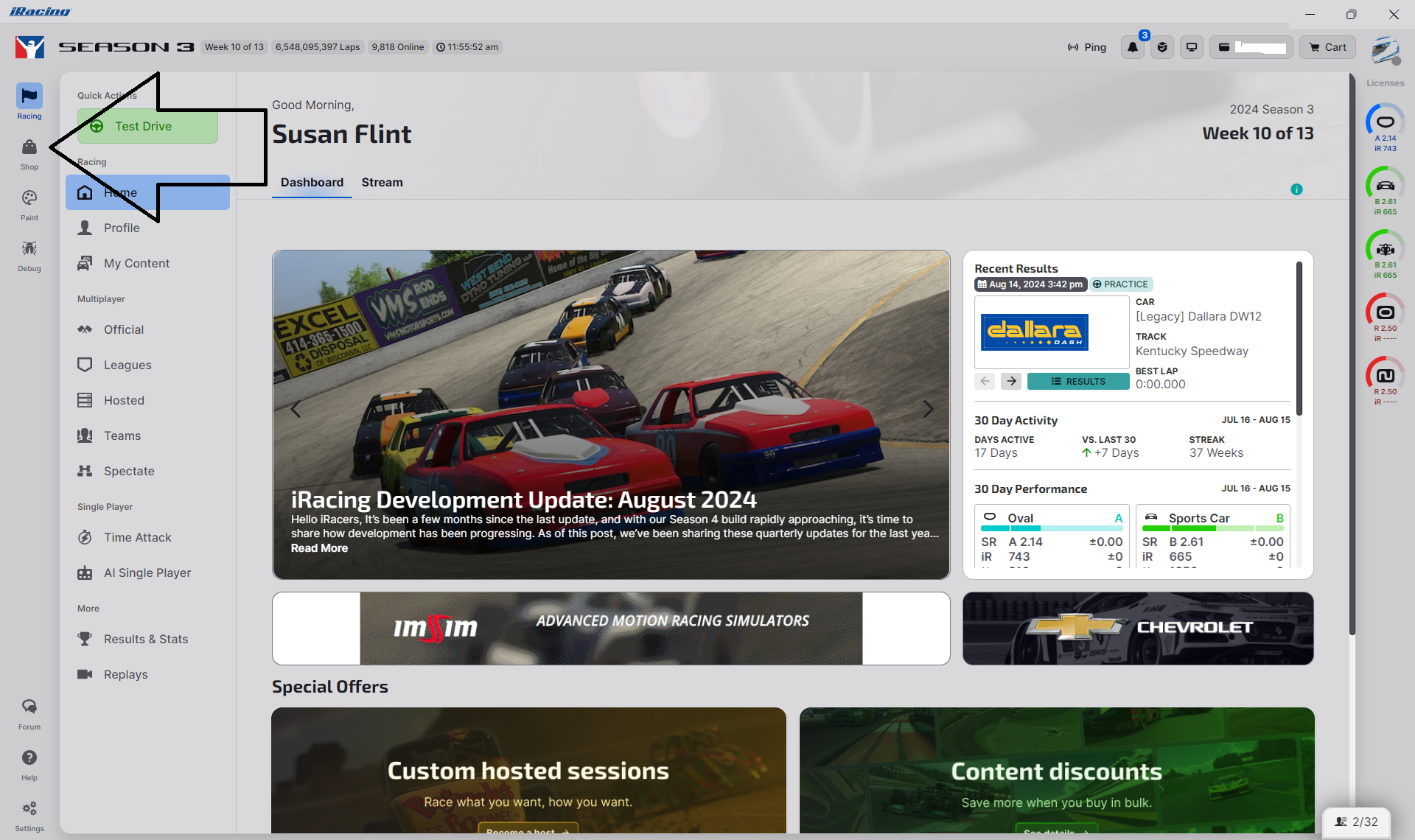Open Official under Multiplayer menu
The image size is (1415, 840).
point(124,329)
